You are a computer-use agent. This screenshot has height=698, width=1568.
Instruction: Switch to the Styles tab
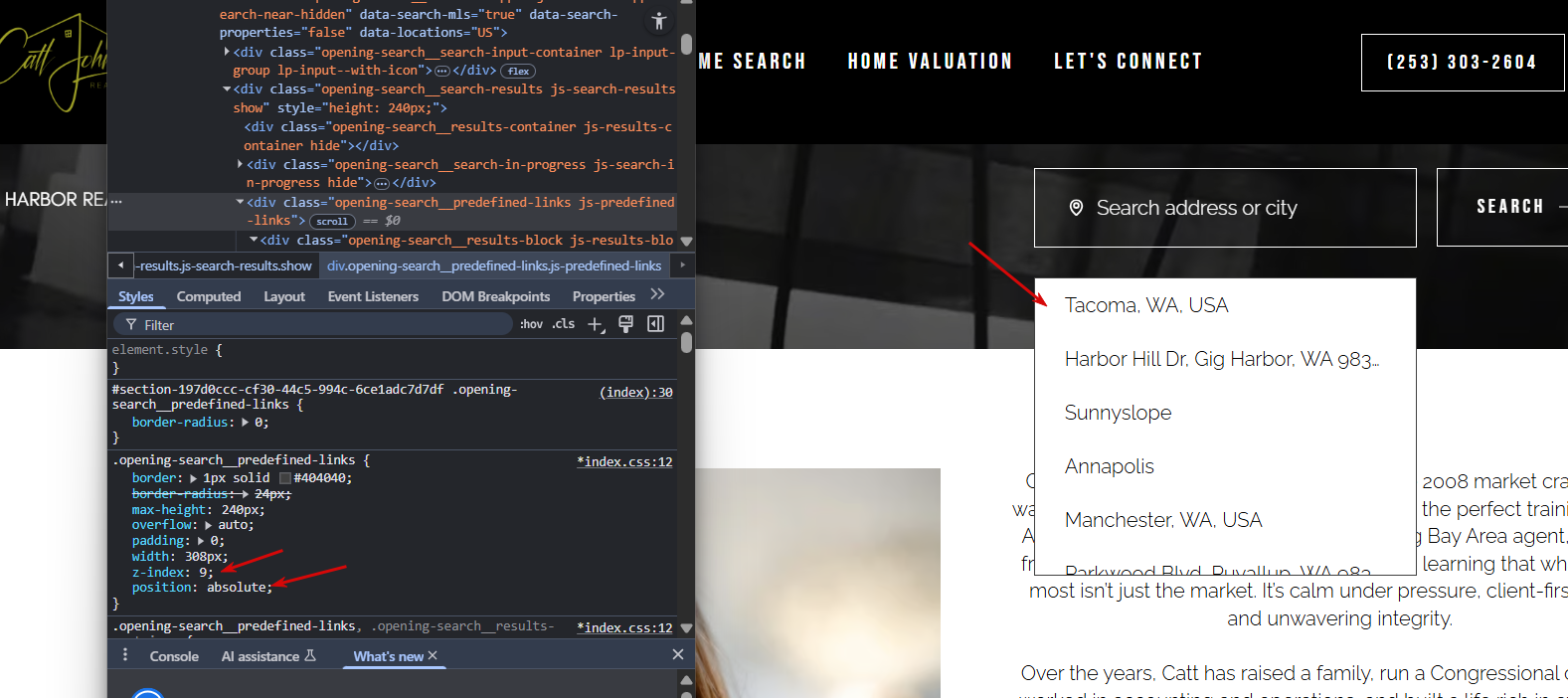[x=136, y=296]
